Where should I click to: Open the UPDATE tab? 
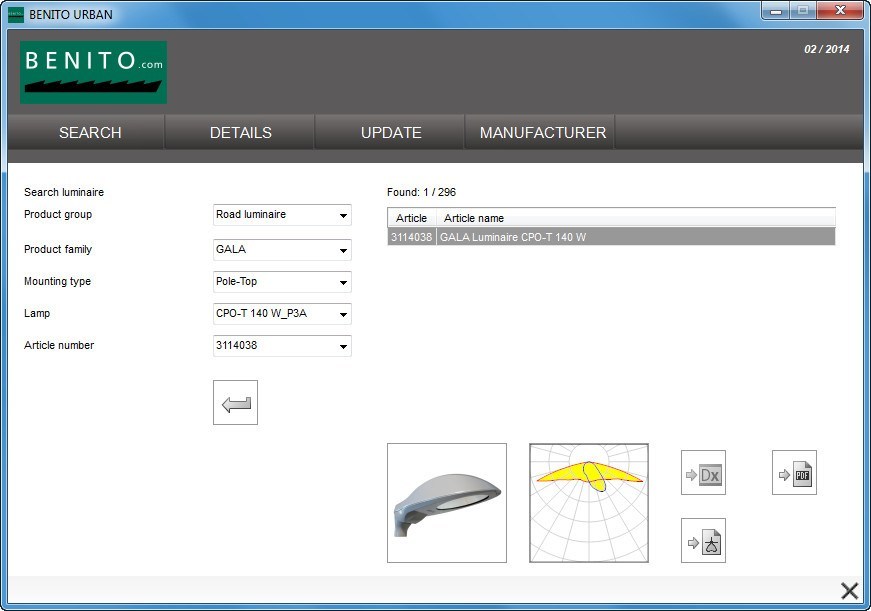pyautogui.click(x=390, y=132)
